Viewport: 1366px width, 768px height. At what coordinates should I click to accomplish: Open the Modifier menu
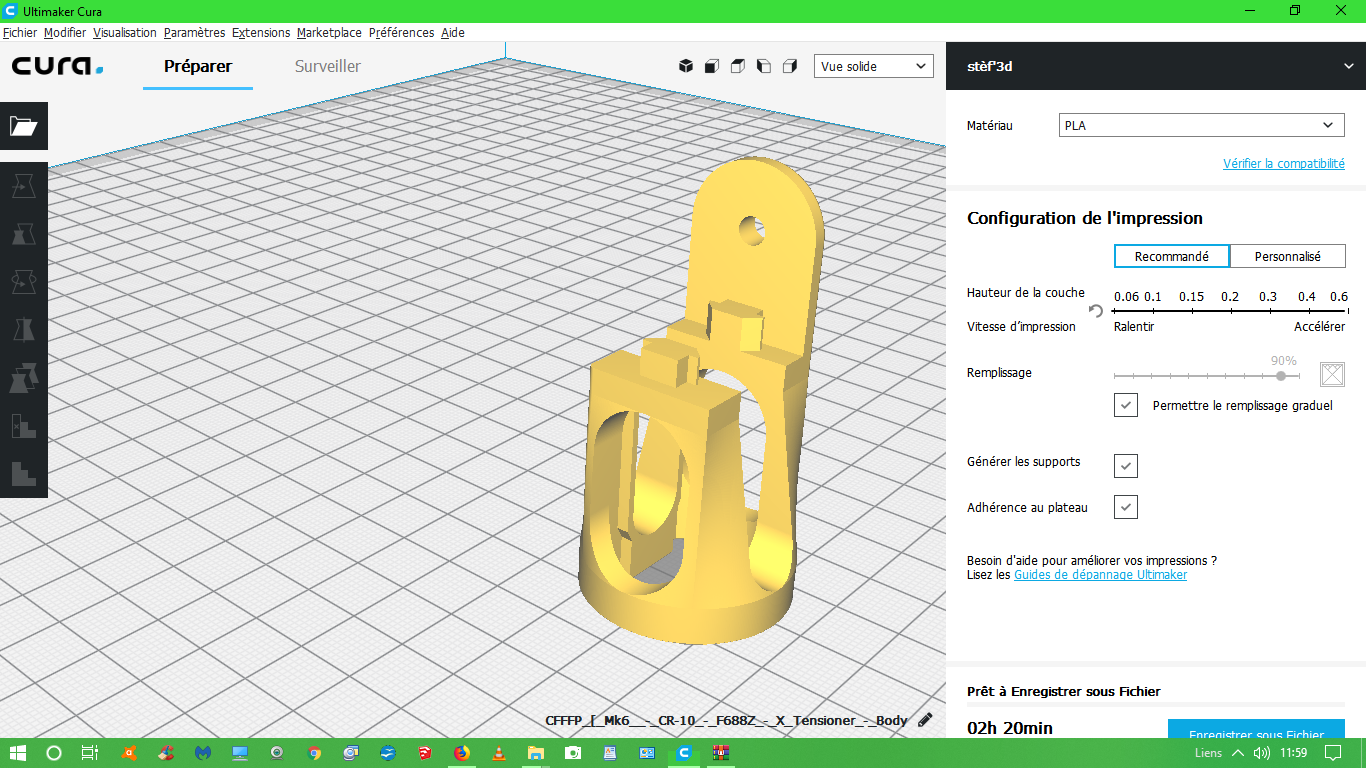coord(65,33)
